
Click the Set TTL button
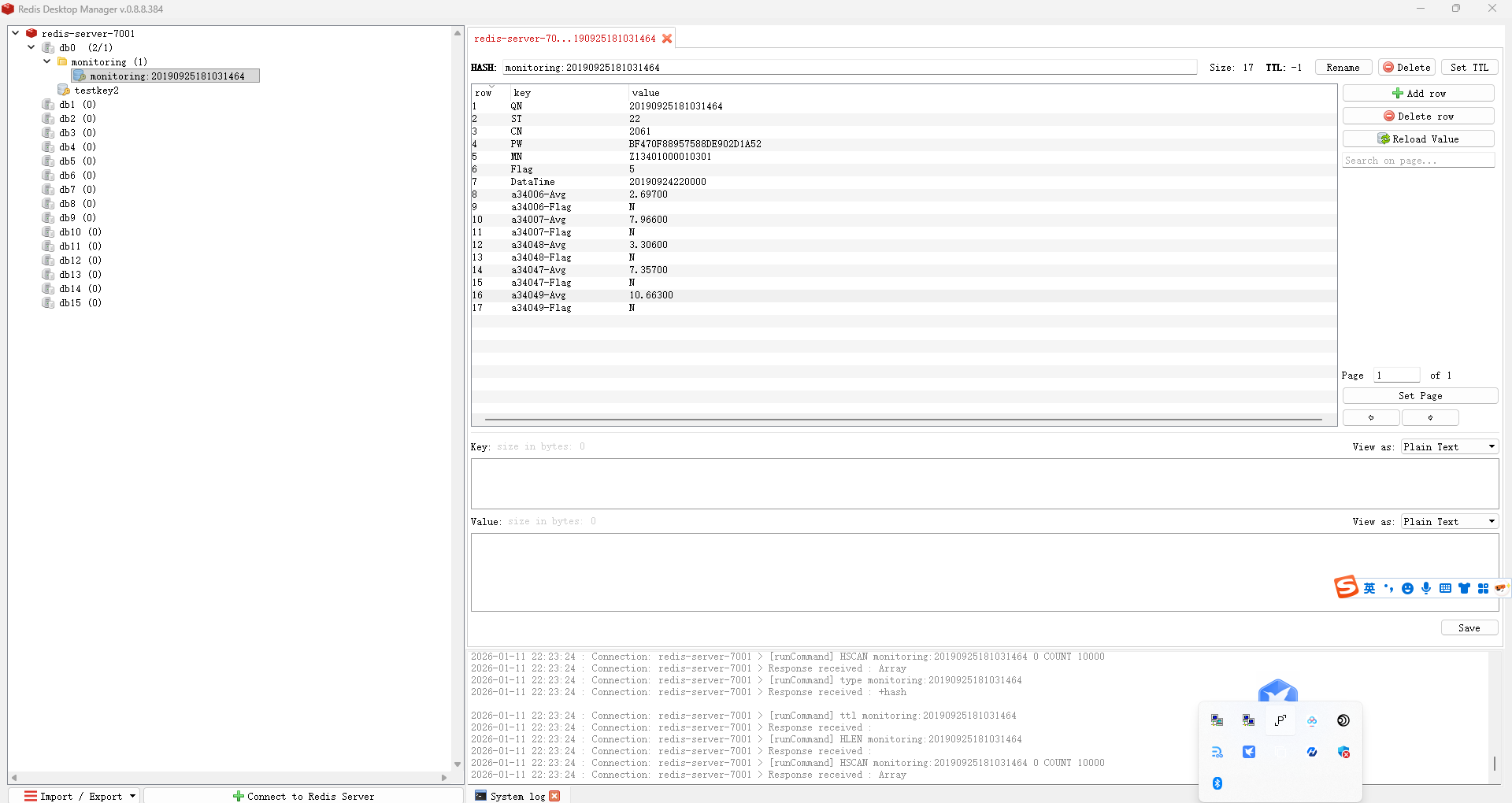coord(1469,68)
